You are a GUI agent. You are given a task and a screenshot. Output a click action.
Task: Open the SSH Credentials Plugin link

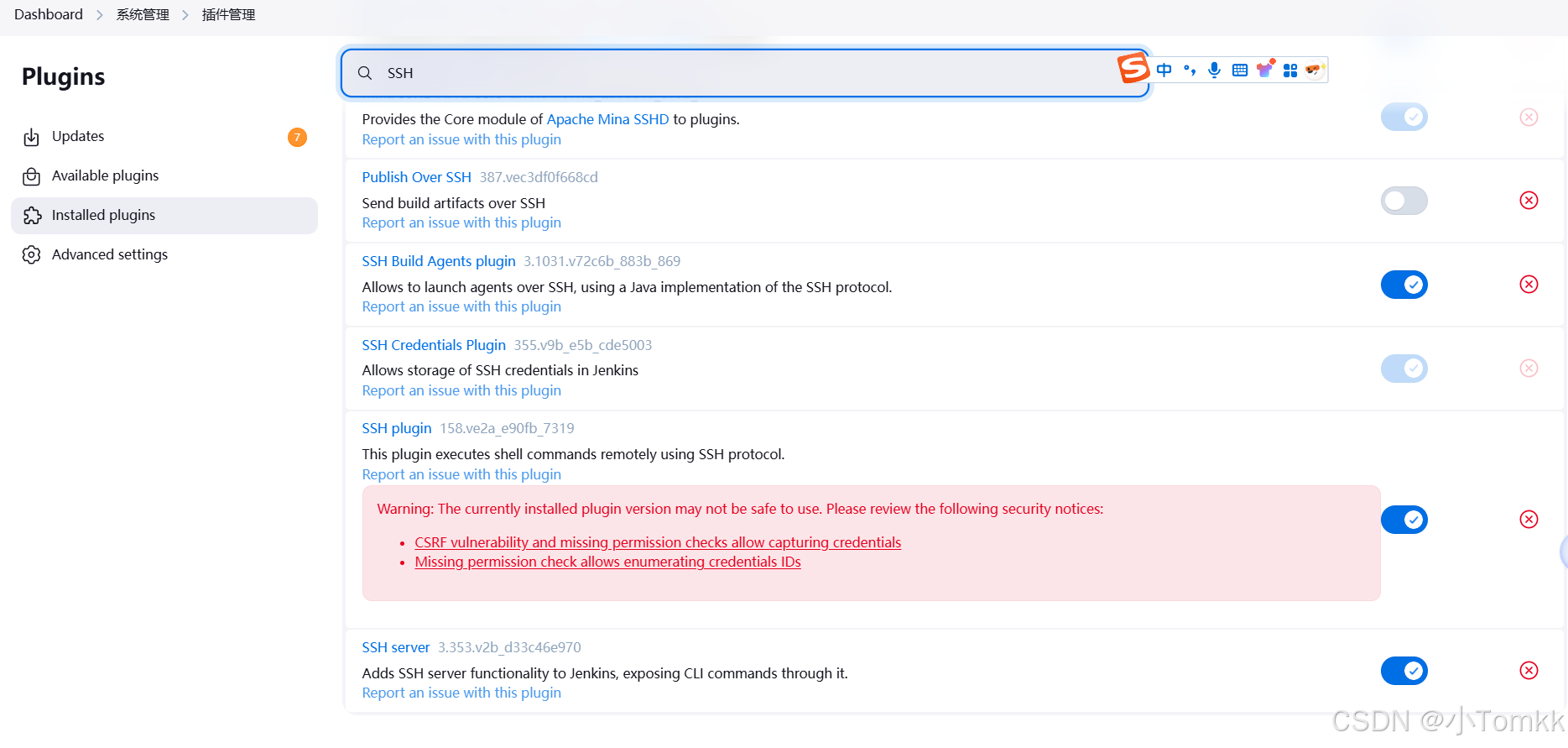(434, 345)
